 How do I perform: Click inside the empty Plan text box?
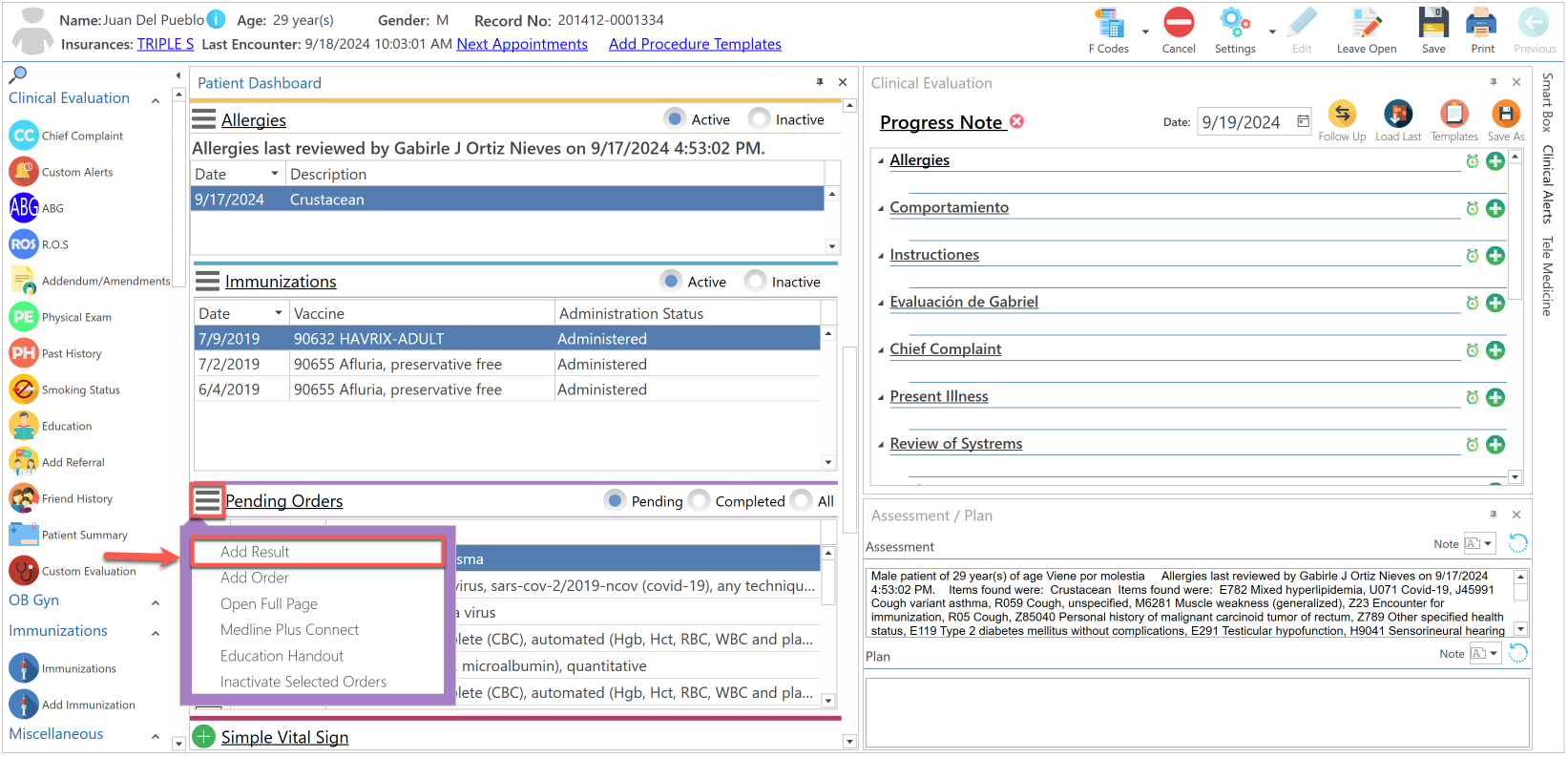pyautogui.click(x=1197, y=712)
